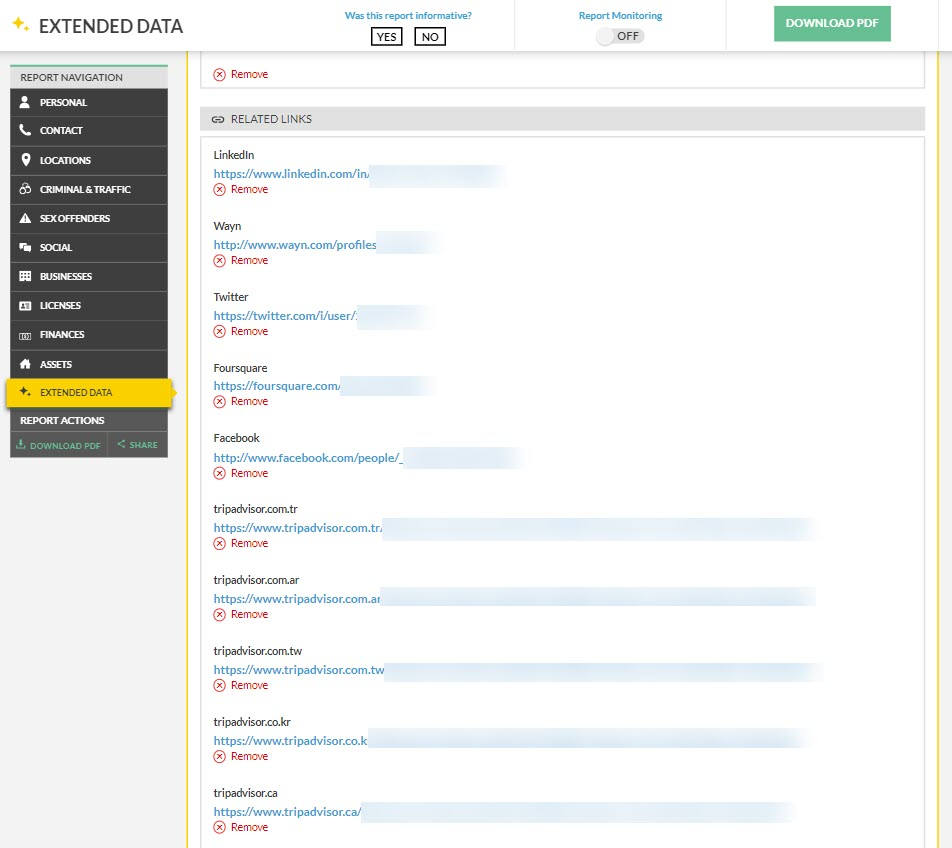Go to the Locations section label
Screen dimensions: 952x848
[x=65, y=160]
